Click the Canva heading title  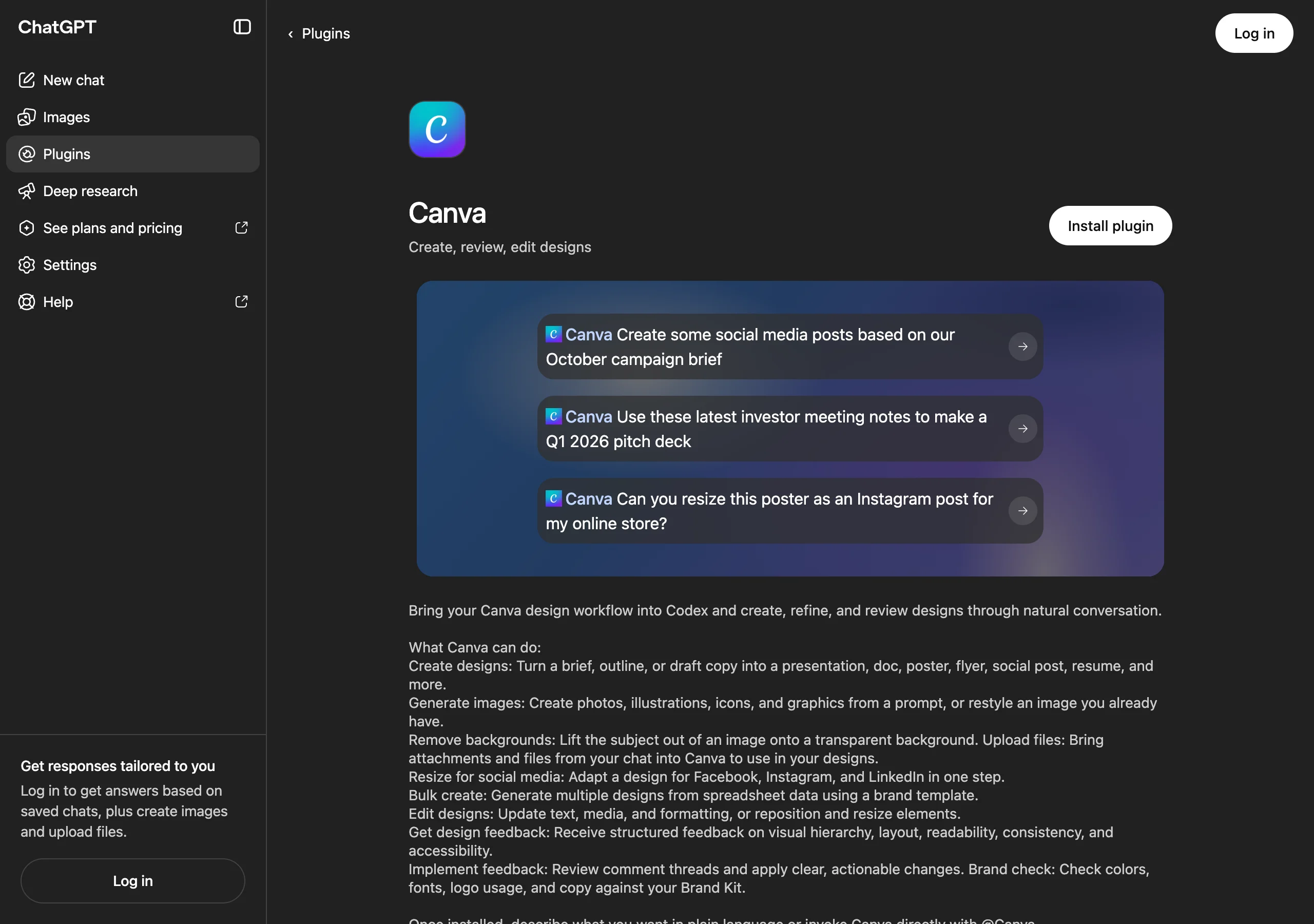[447, 213]
